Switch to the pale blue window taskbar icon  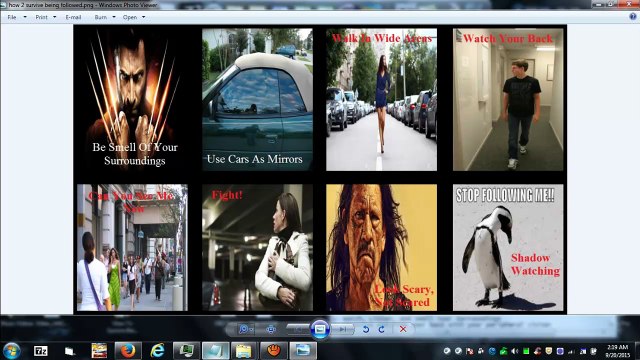[x=216, y=351]
